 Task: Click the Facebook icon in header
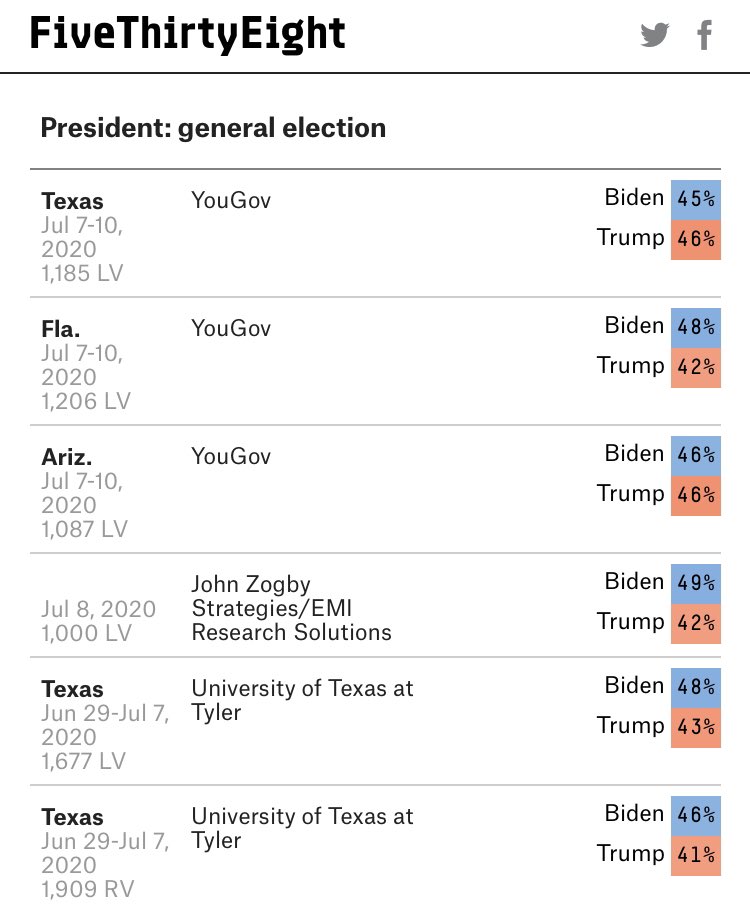click(705, 35)
